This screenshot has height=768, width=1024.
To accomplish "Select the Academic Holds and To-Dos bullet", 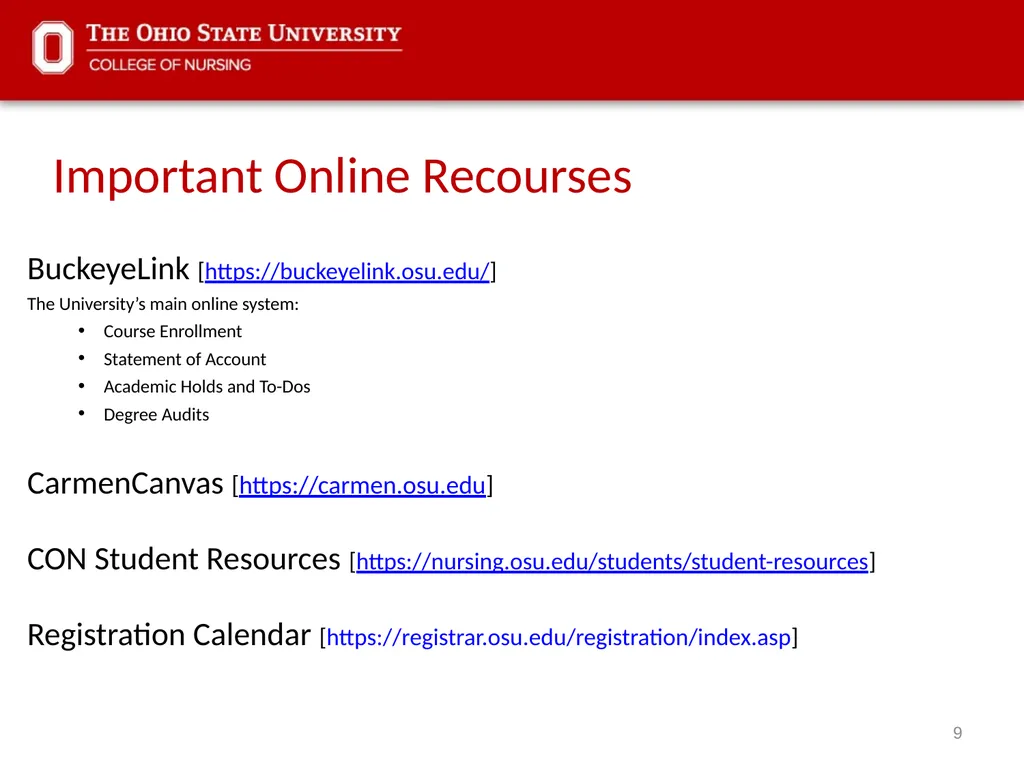I will coord(207,387).
